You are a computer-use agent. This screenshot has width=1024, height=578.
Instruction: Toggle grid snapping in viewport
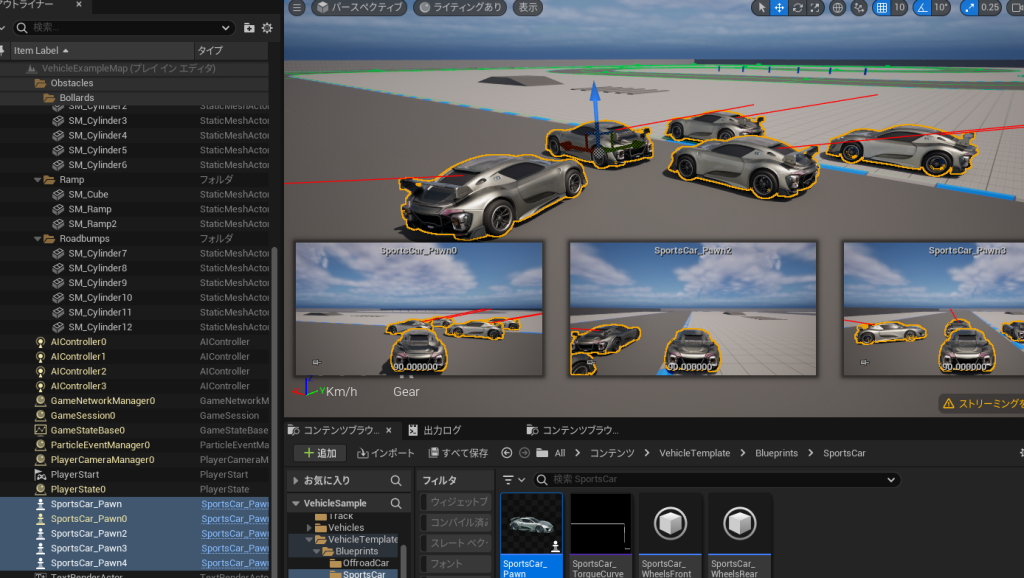pos(881,8)
